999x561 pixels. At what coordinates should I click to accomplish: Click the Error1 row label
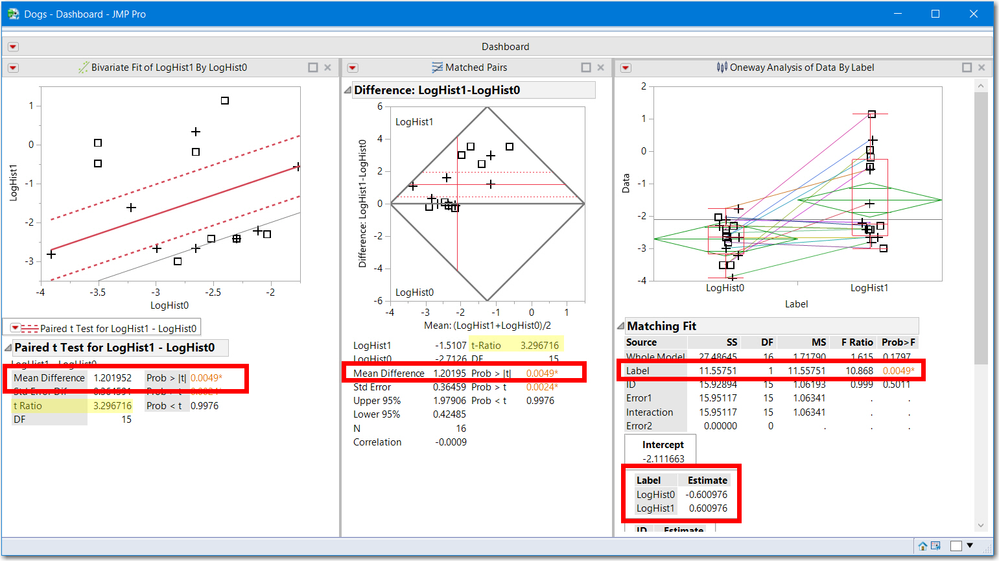(x=638, y=398)
